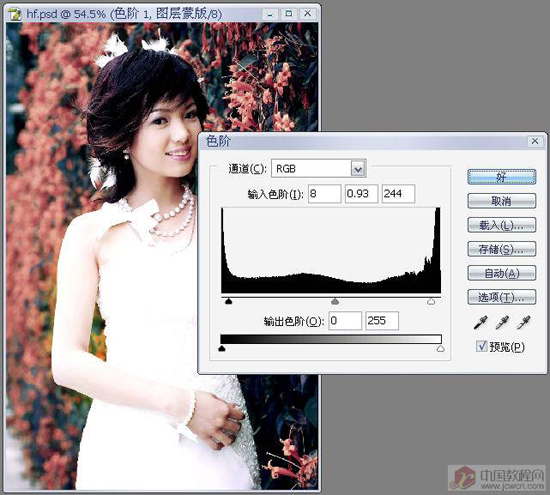Click the 载入(L) load button
The width and height of the screenshot is (550, 495).
[x=502, y=225]
